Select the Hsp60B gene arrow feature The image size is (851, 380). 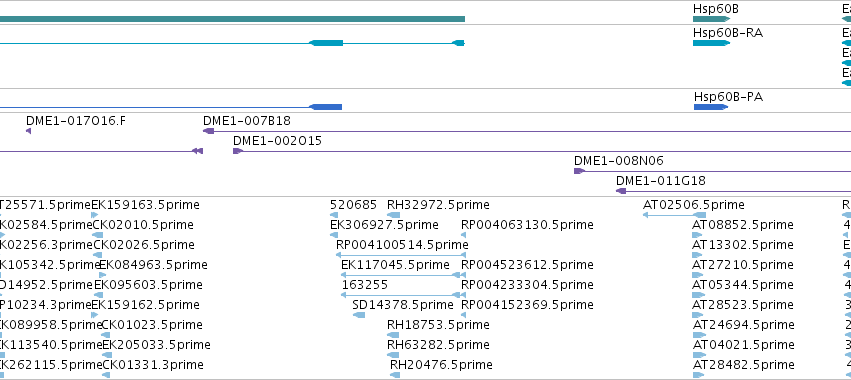click(711, 19)
